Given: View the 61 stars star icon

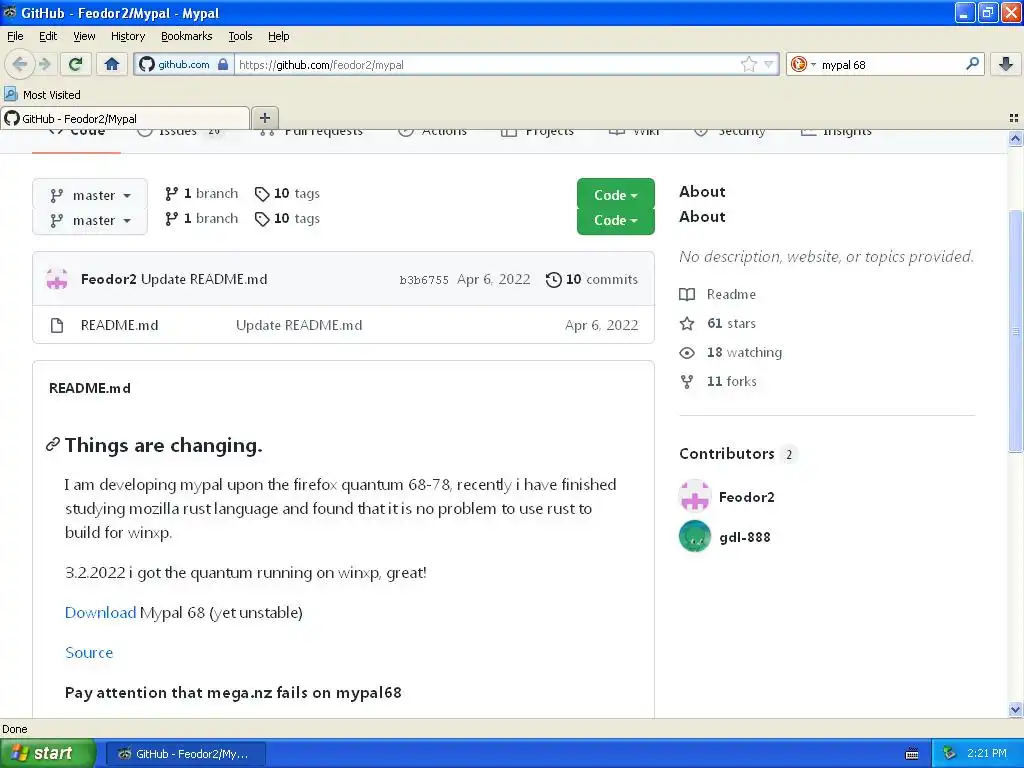Looking at the screenshot, I should [x=687, y=323].
